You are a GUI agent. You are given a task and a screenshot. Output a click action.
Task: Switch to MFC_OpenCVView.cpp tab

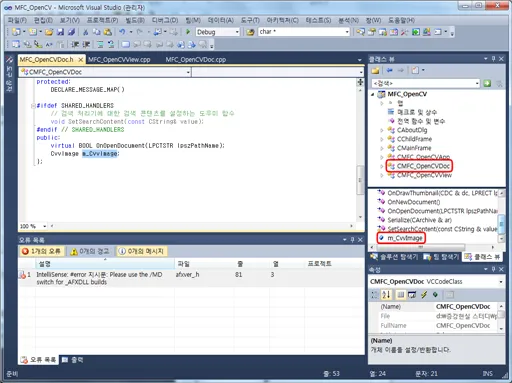[x=119, y=60]
